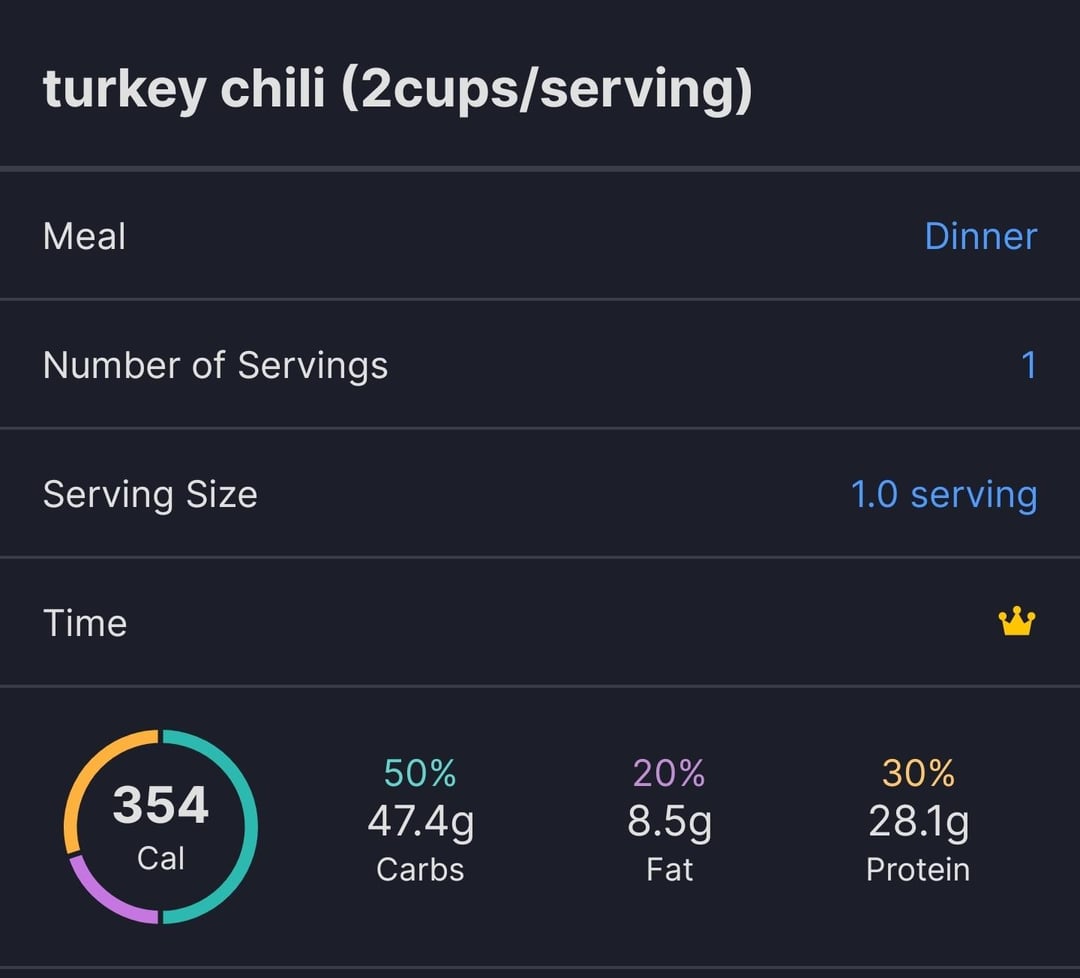The width and height of the screenshot is (1080, 978).
Task: Select the Meal row label
Action: (84, 236)
